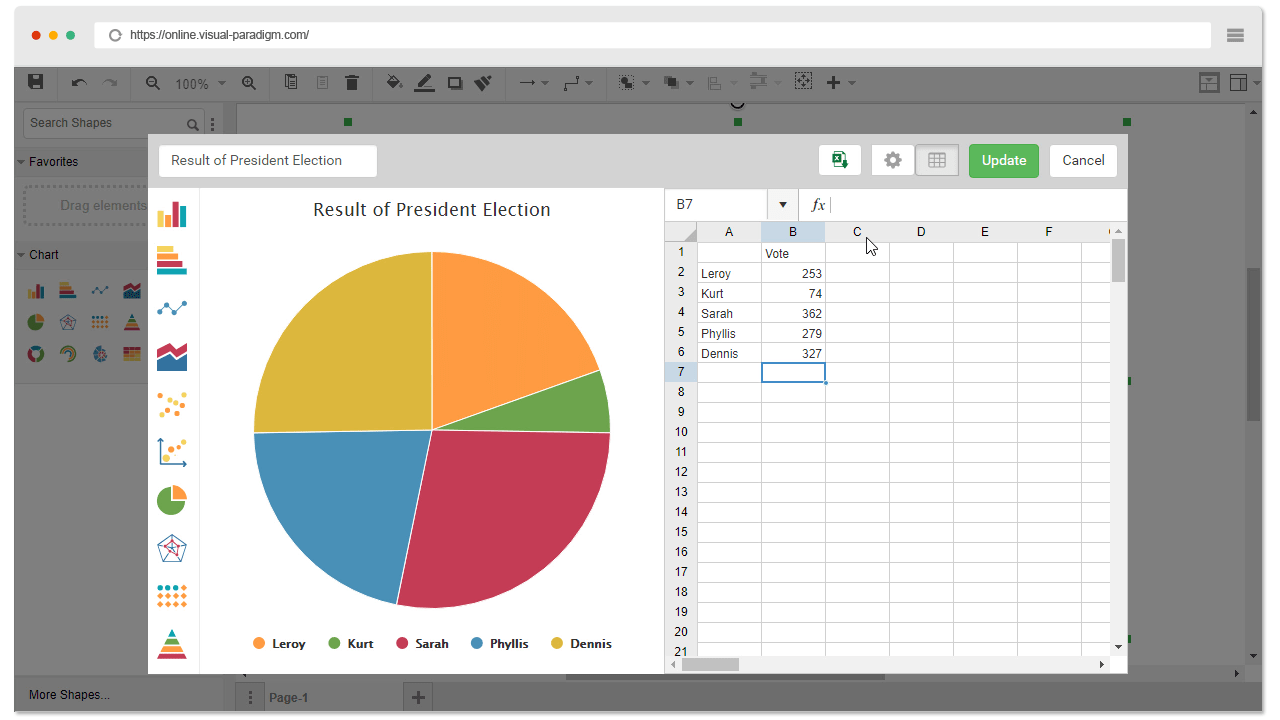Delete selection with the trash icon
Viewport: 1280px width, 720px height.
pyautogui.click(x=352, y=83)
